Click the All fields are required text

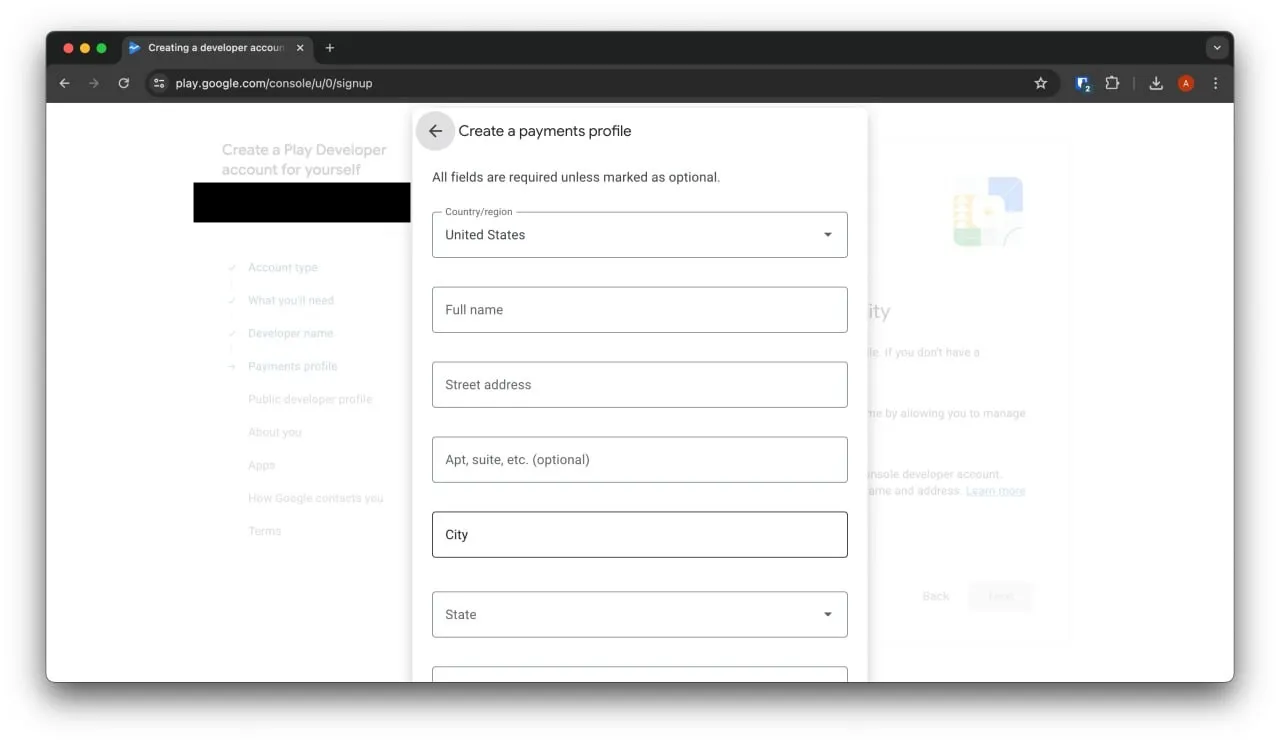(576, 177)
